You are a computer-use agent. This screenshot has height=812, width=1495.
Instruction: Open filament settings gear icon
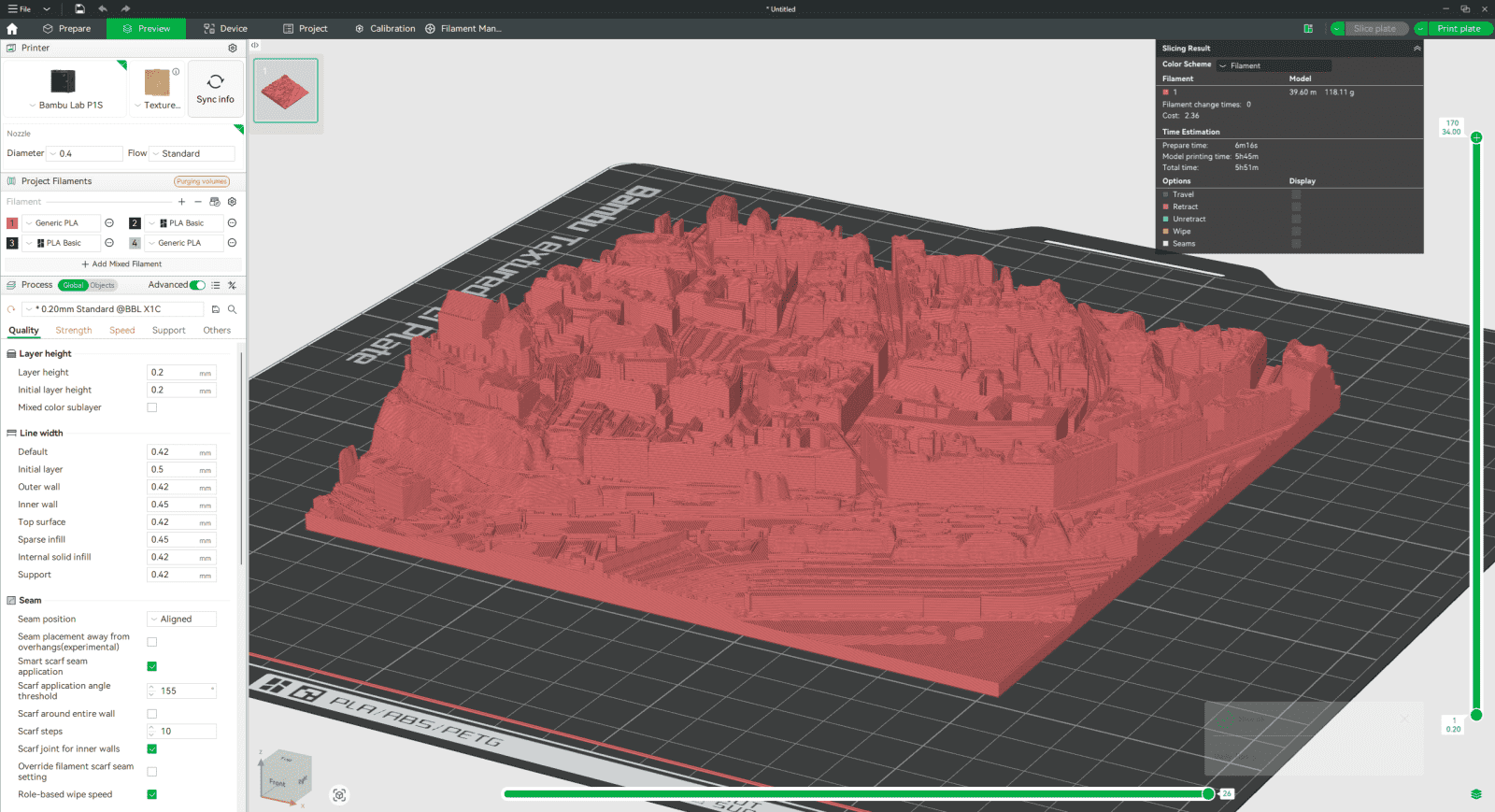click(233, 202)
